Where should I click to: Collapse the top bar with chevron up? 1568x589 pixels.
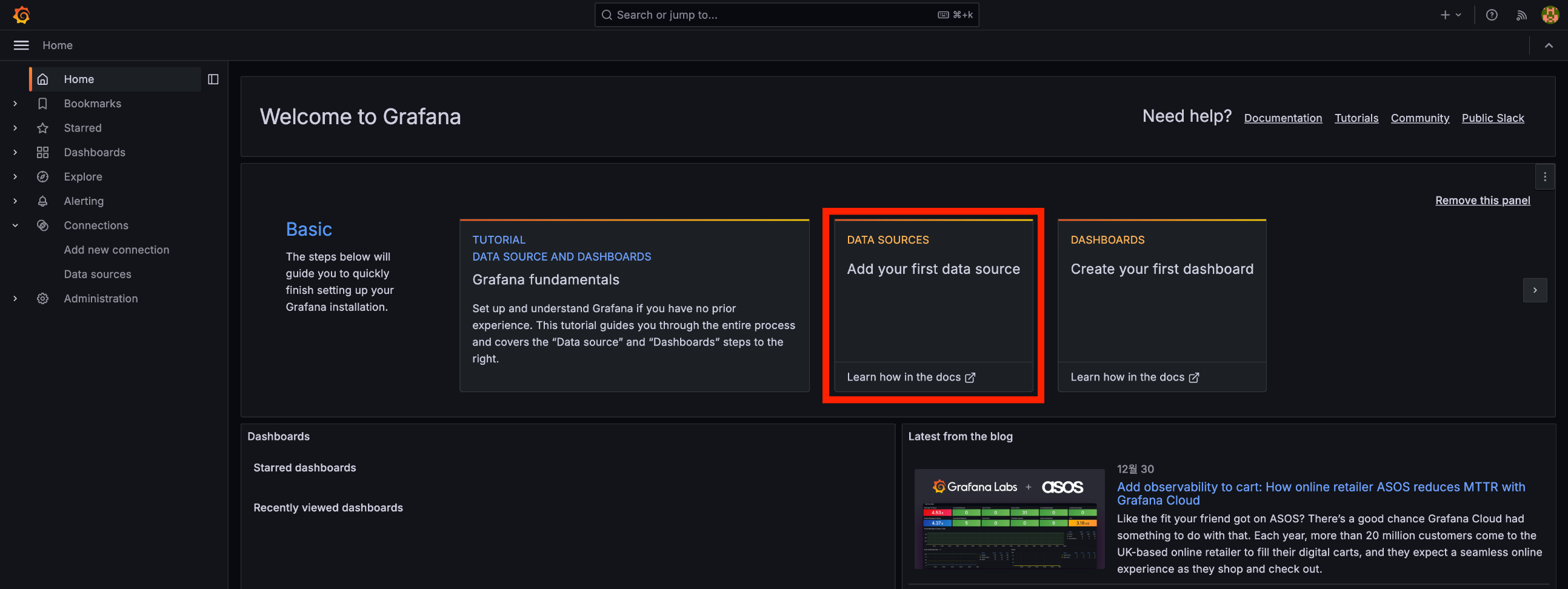[x=1549, y=45]
